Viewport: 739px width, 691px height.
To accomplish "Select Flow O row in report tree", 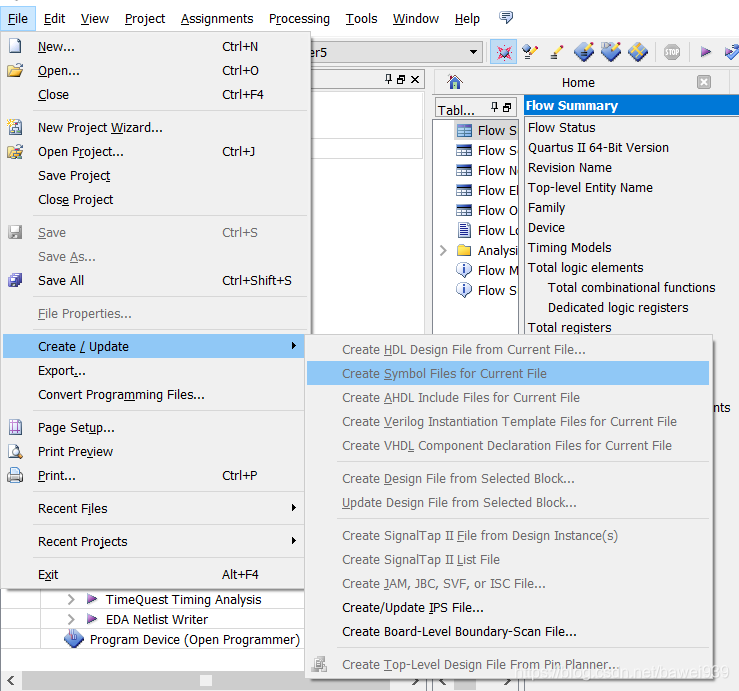I will 486,210.
